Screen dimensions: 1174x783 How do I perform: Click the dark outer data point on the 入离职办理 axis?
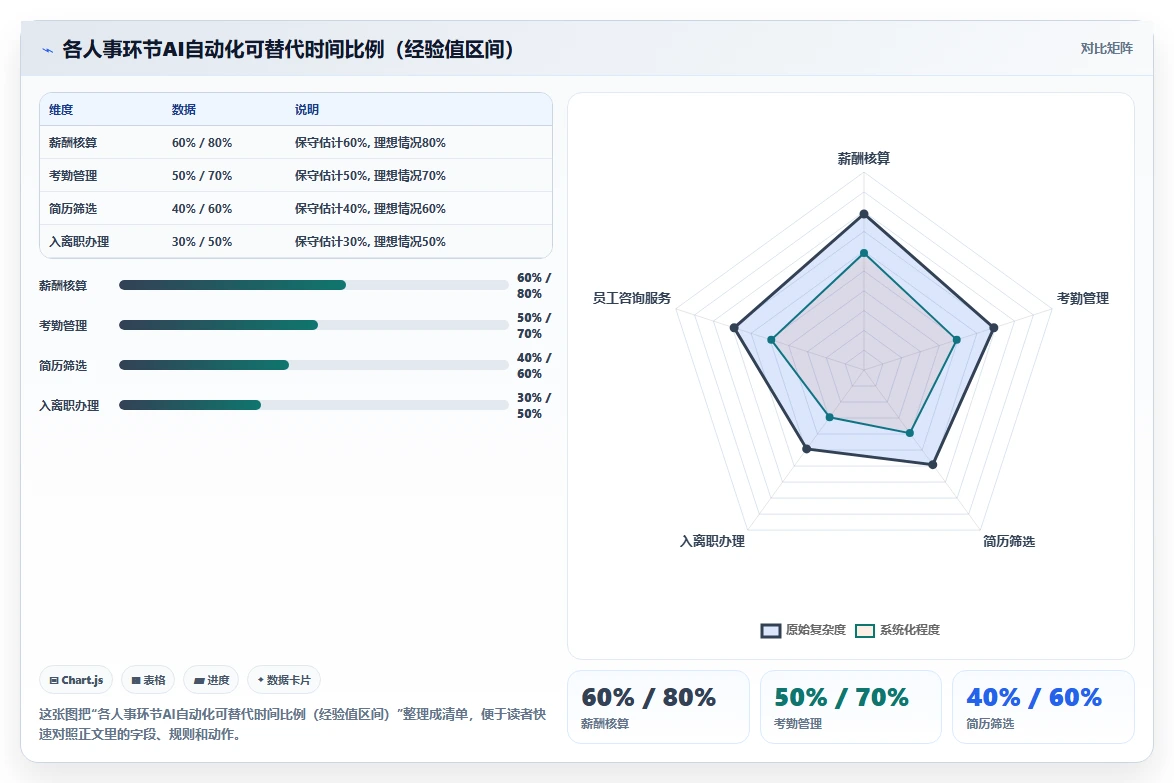pyautogui.click(x=806, y=449)
